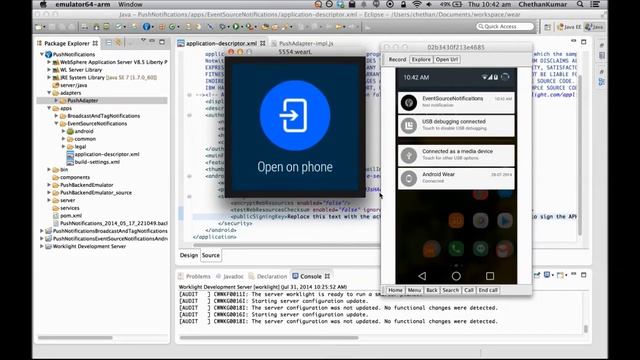
Task: Click the Back button below phone screen
Action: click(x=431, y=290)
